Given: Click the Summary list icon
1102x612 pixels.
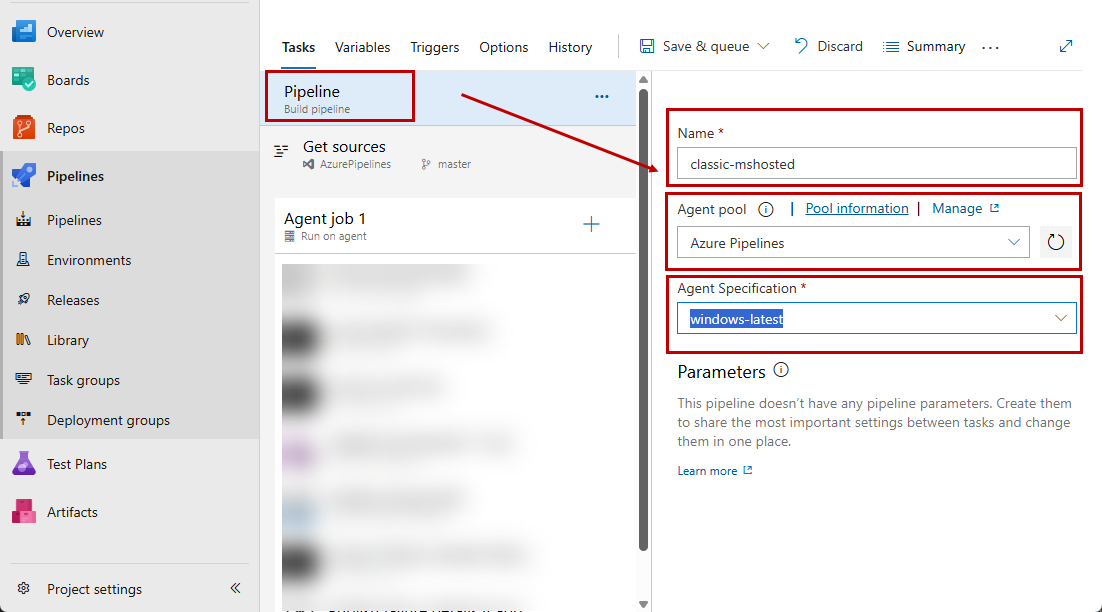Looking at the screenshot, I should pos(890,46).
